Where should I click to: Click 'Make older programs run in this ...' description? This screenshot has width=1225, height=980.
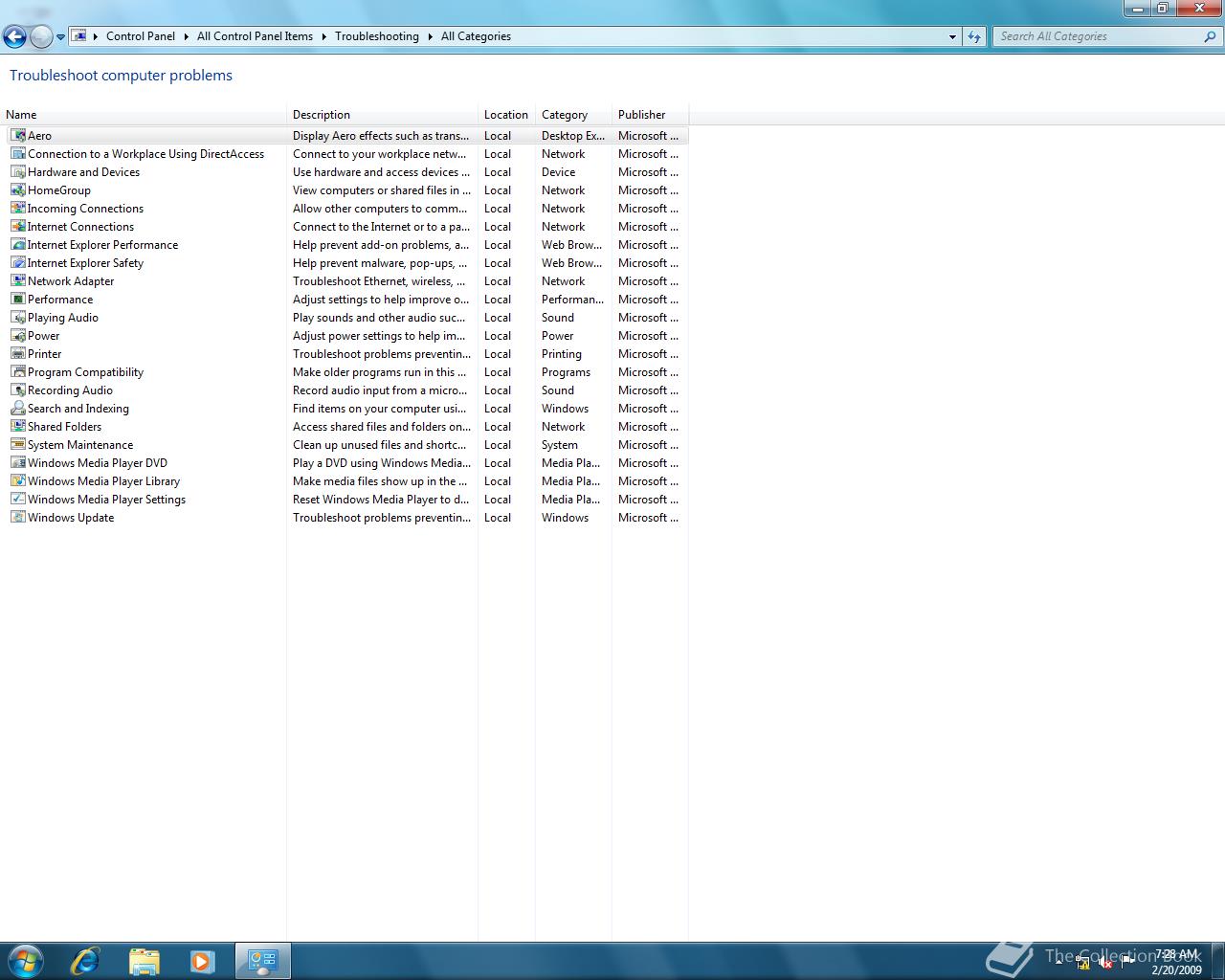click(380, 372)
